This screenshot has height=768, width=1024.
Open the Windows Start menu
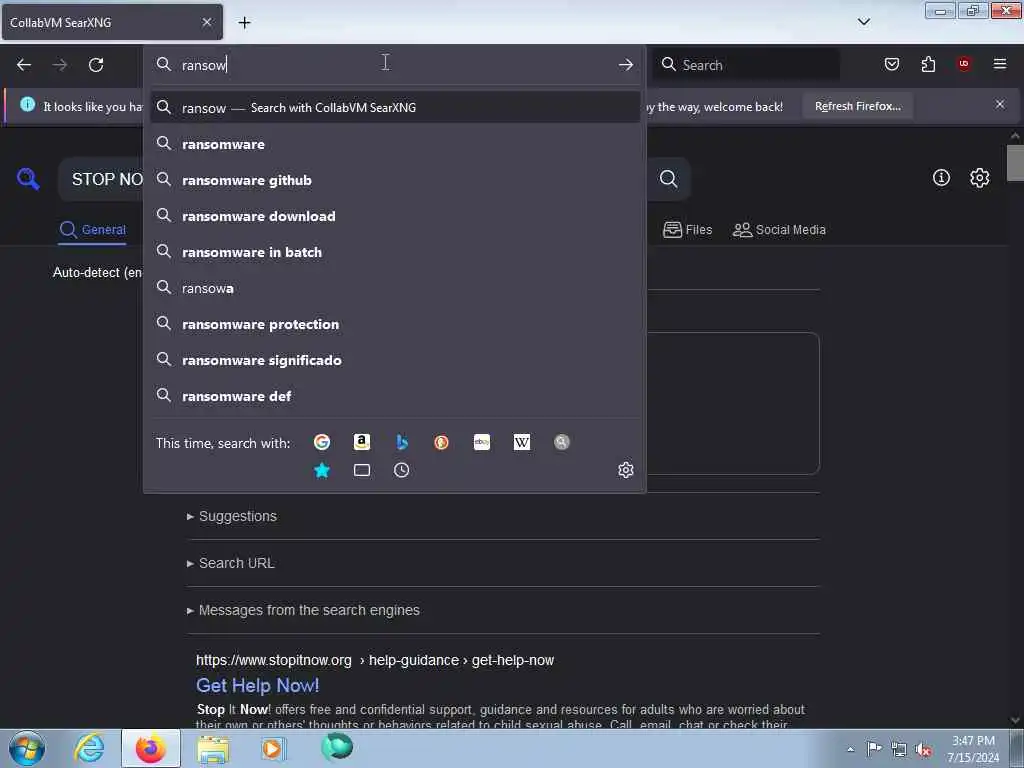point(27,748)
